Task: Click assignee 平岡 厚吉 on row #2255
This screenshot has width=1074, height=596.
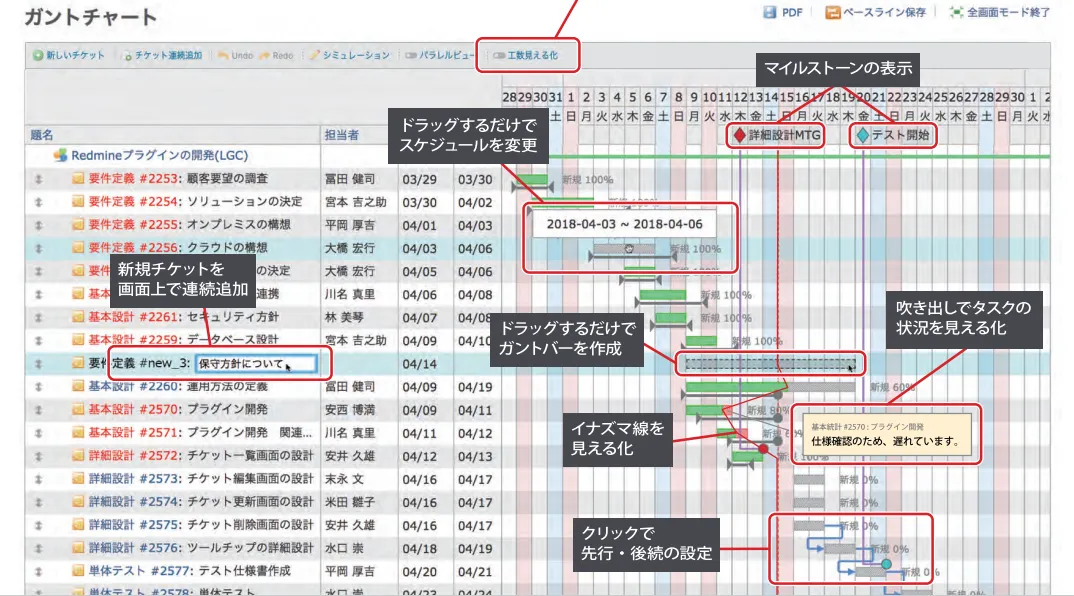Action: [x=350, y=225]
